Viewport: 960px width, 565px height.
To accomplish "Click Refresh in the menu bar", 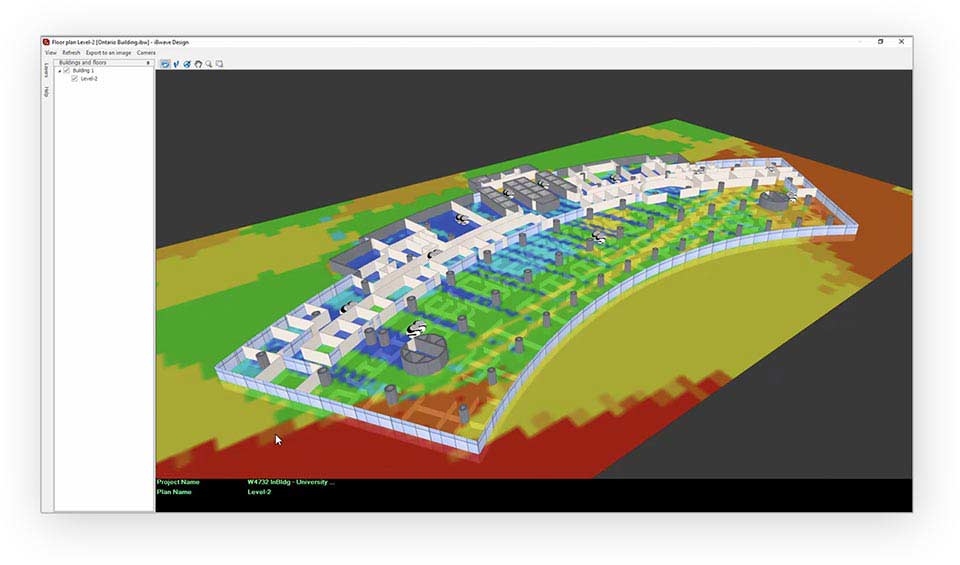I will 71,52.
